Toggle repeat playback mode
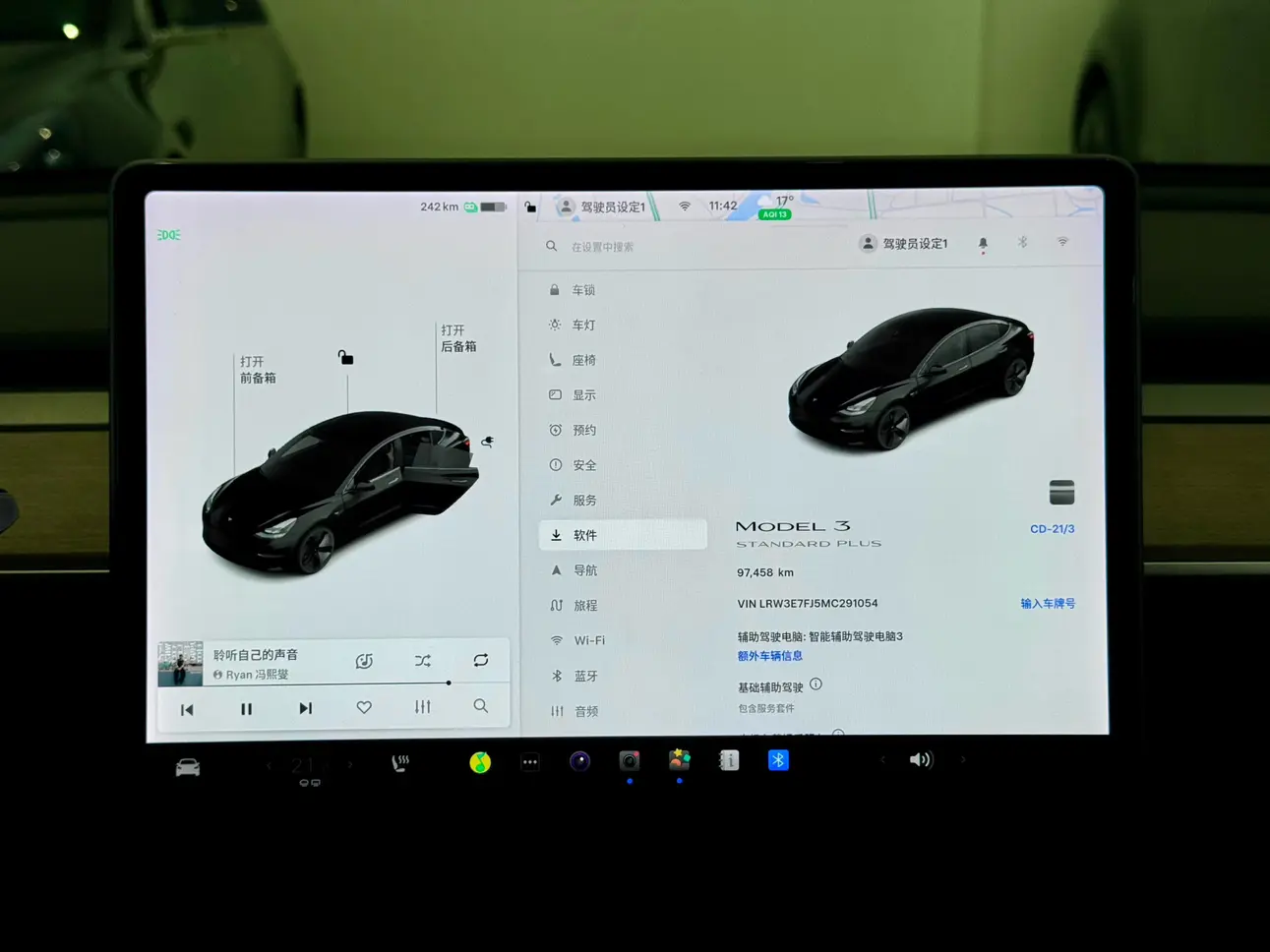This screenshot has width=1270, height=952. [x=481, y=660]
